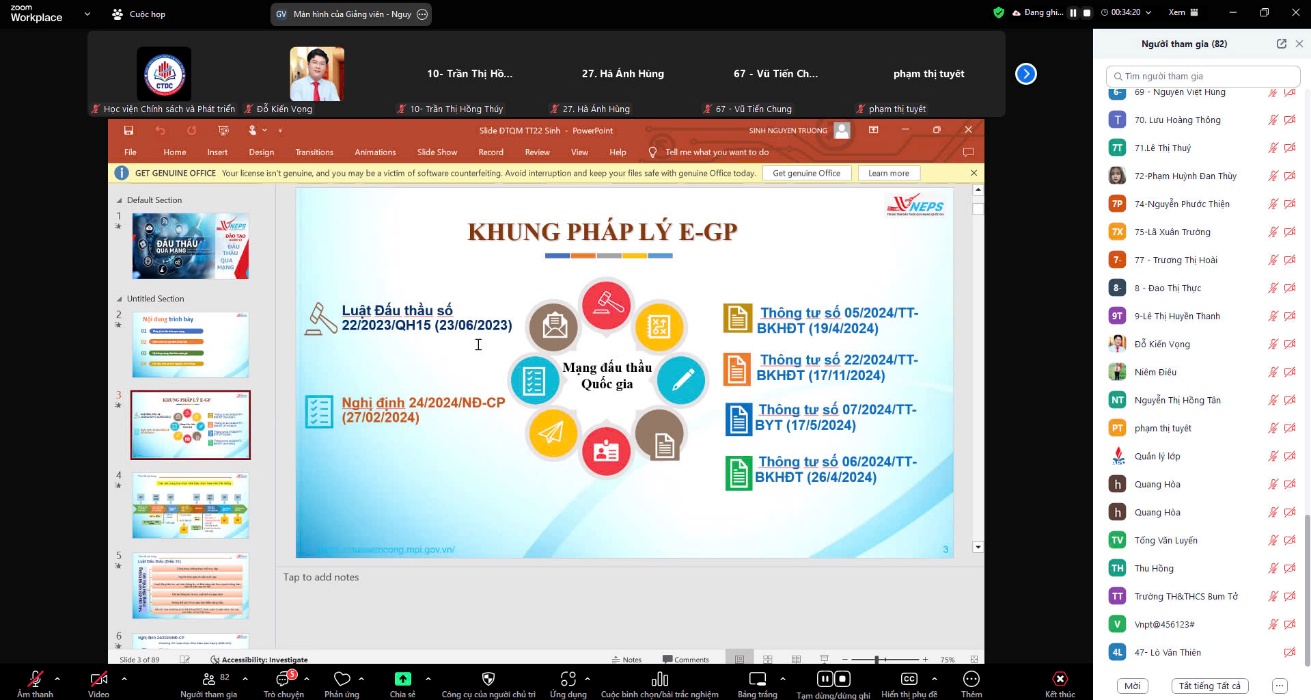
Task: Open Thêm more options menu
Action: point(971,679)
